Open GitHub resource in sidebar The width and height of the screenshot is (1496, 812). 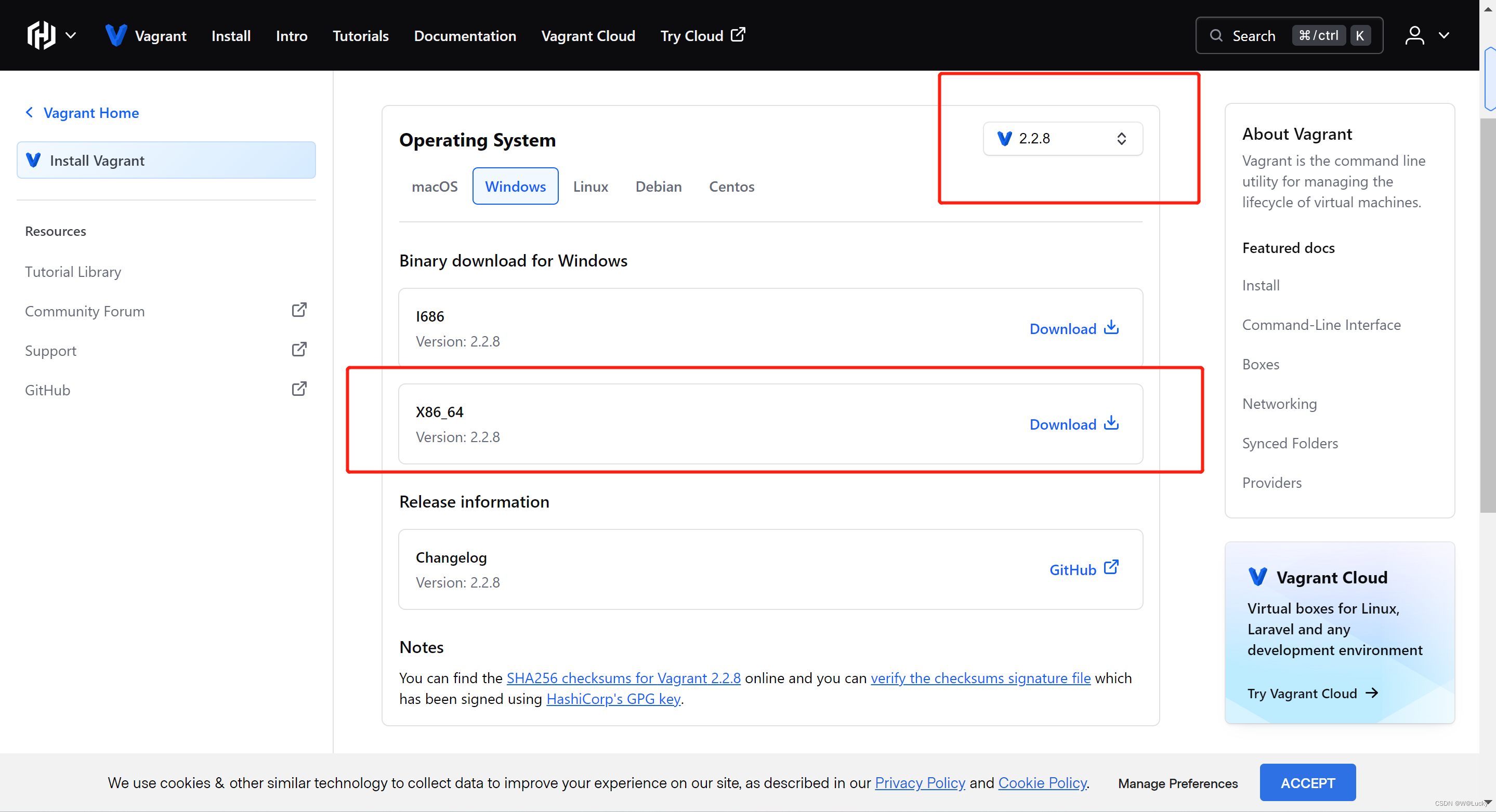48,390
